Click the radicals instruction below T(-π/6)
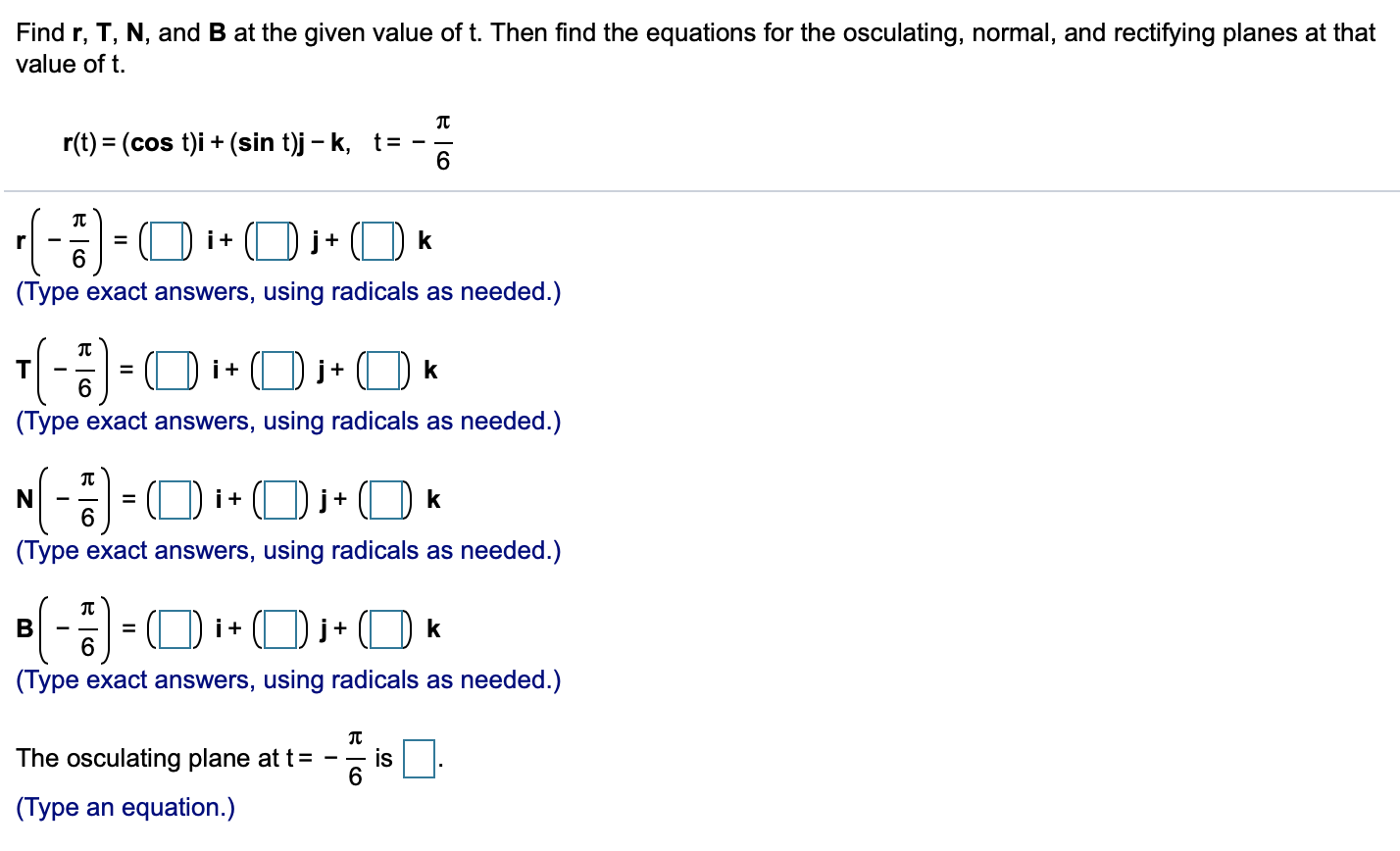Image resolution: width=1400 pixels, height=851 pixels. coord(287,421)
